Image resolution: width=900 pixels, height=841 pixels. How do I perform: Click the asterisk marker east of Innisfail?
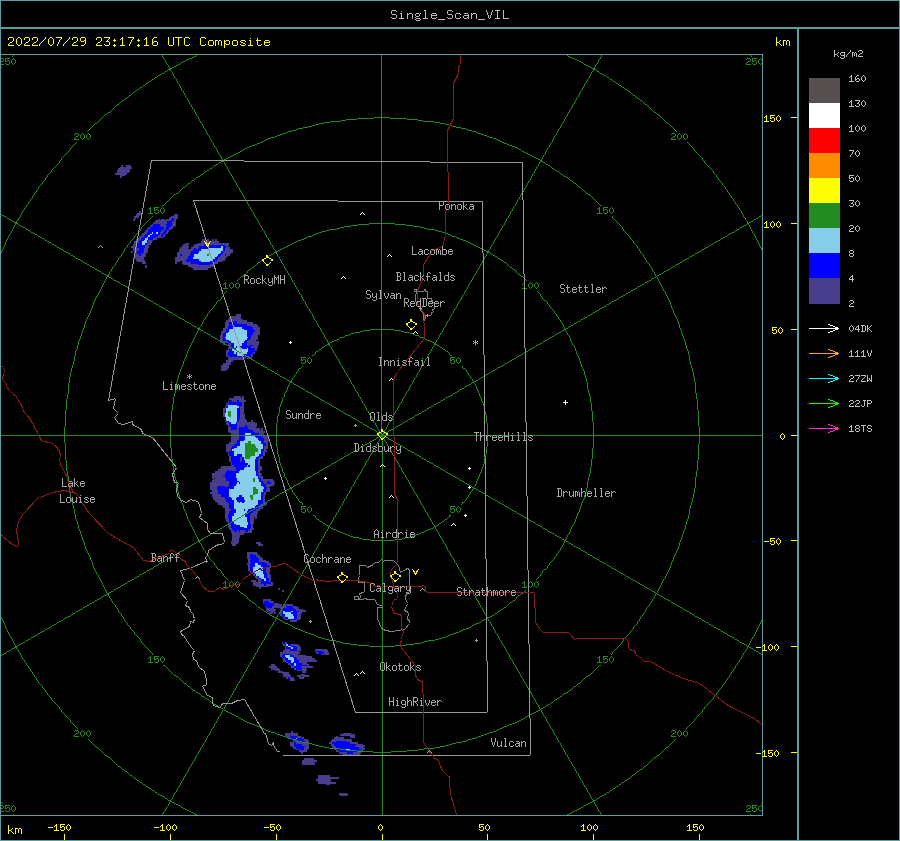475,343
